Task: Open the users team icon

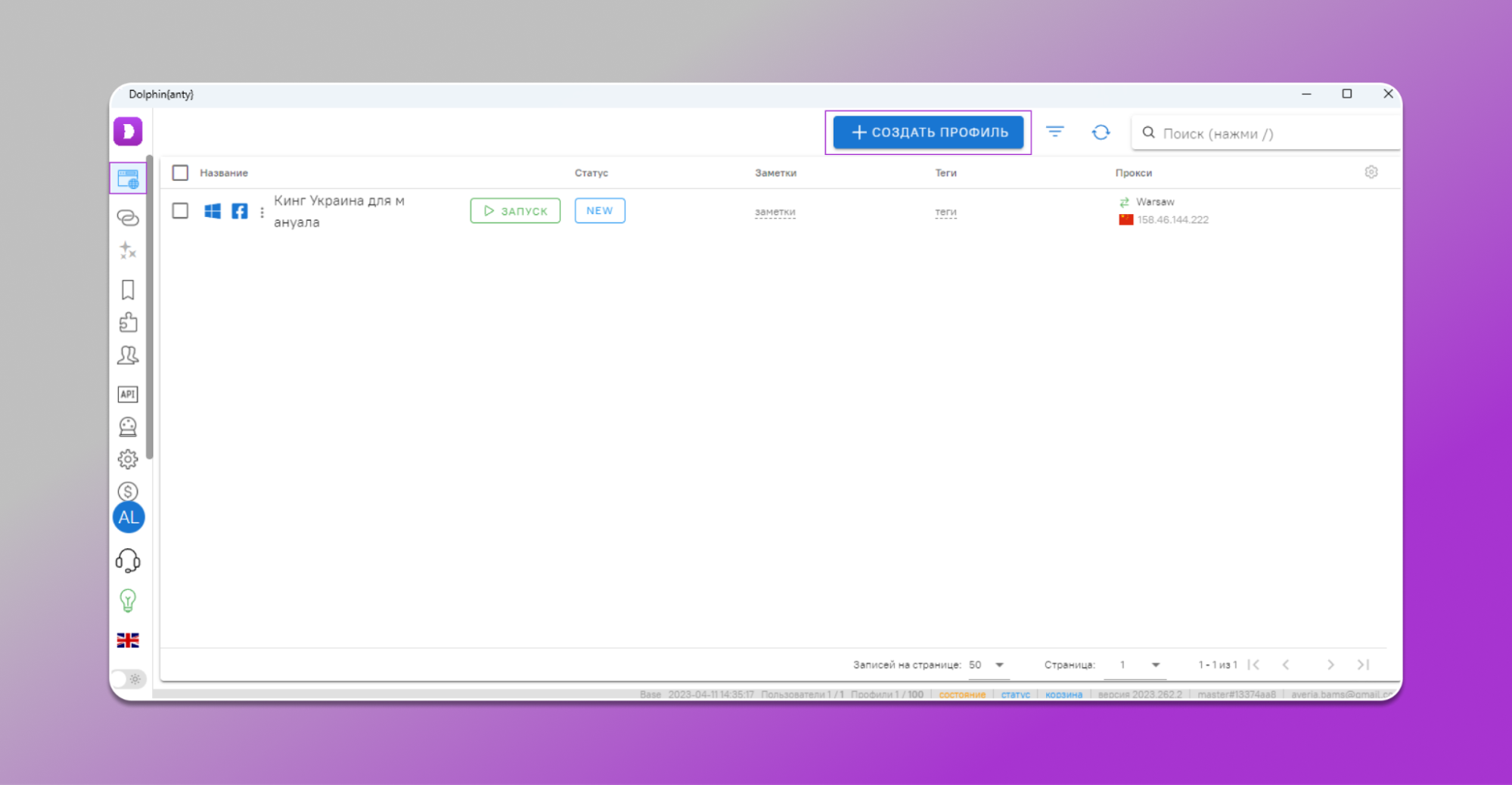Action: [x=128, y=355]
